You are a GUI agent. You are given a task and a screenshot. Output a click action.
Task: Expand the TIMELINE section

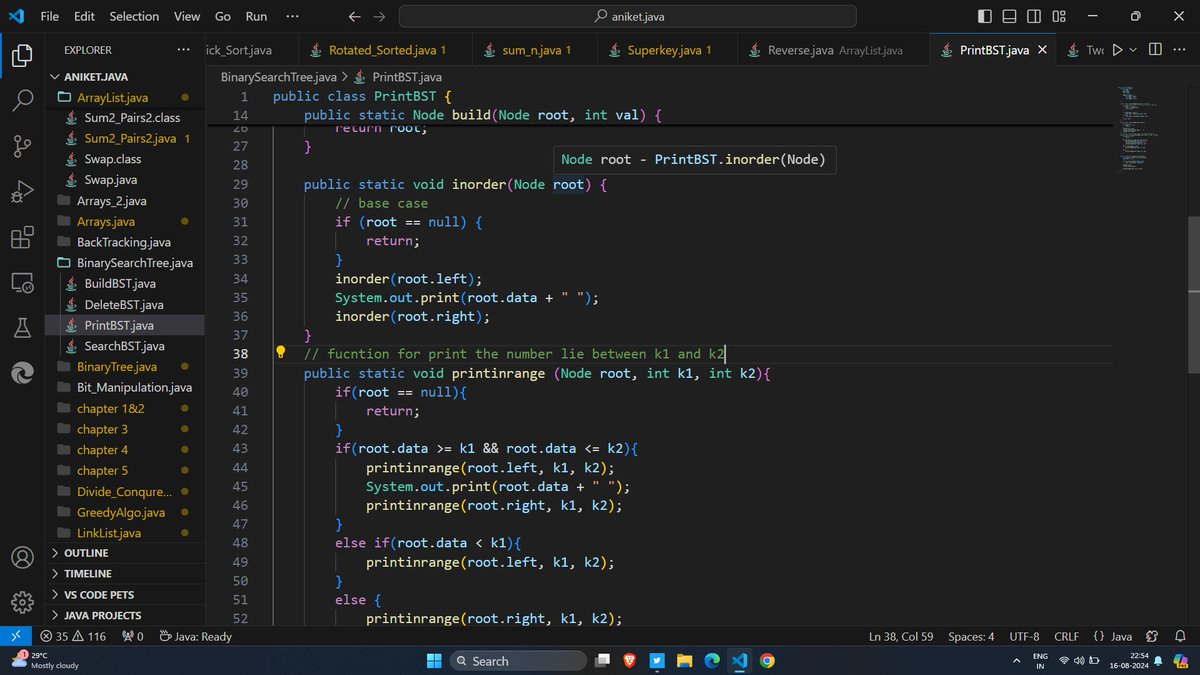pyautogui.click(x=125, y=574)
